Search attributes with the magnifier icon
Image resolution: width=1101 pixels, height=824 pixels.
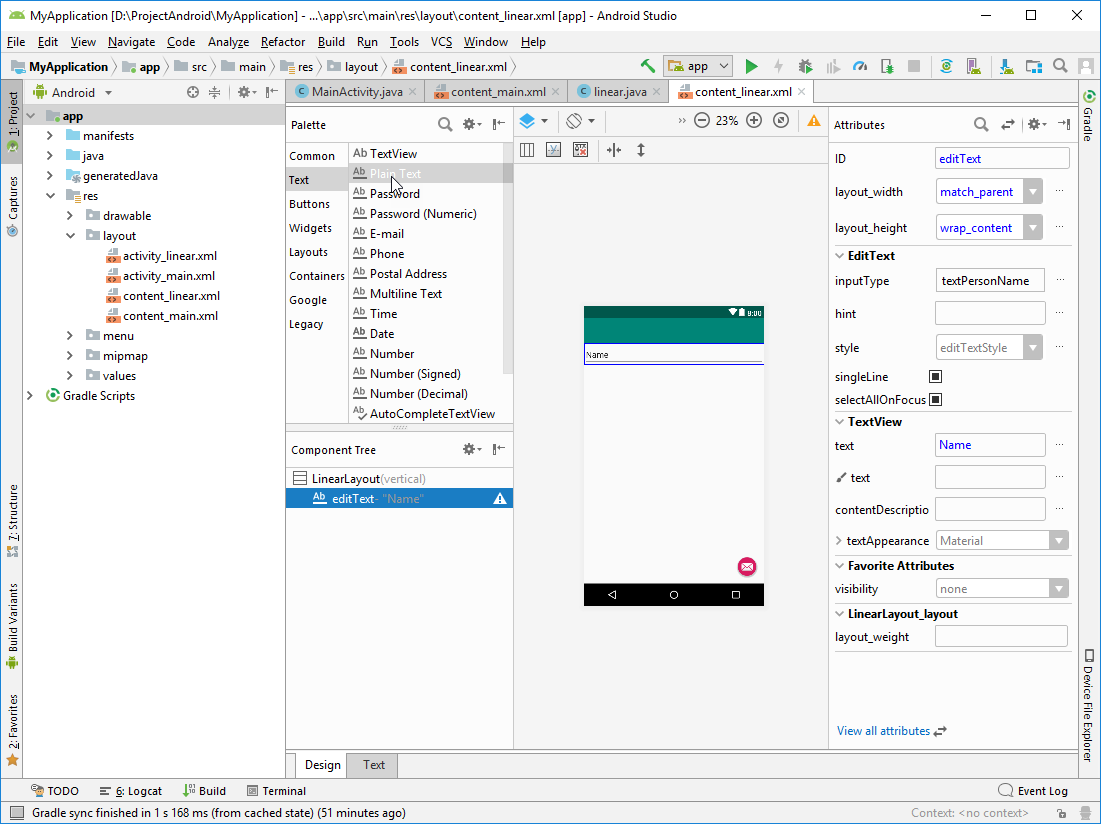[x=981, y=125]
